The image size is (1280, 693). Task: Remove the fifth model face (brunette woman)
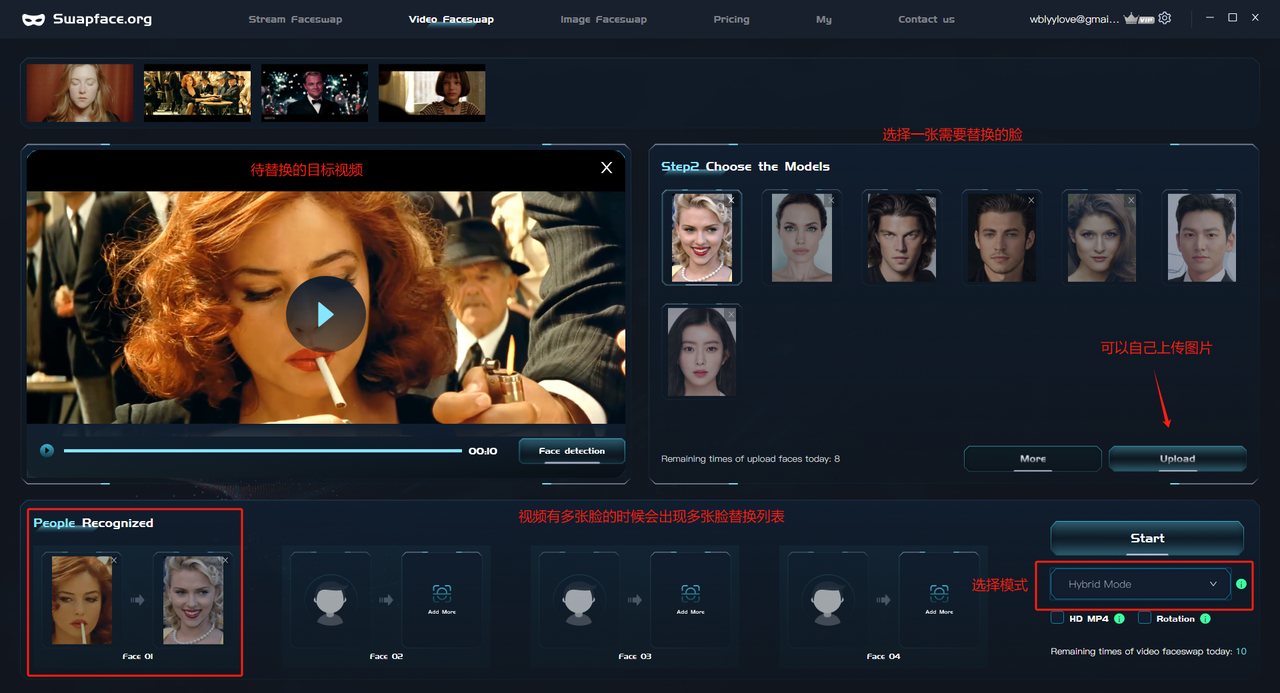coord(1131,200)
